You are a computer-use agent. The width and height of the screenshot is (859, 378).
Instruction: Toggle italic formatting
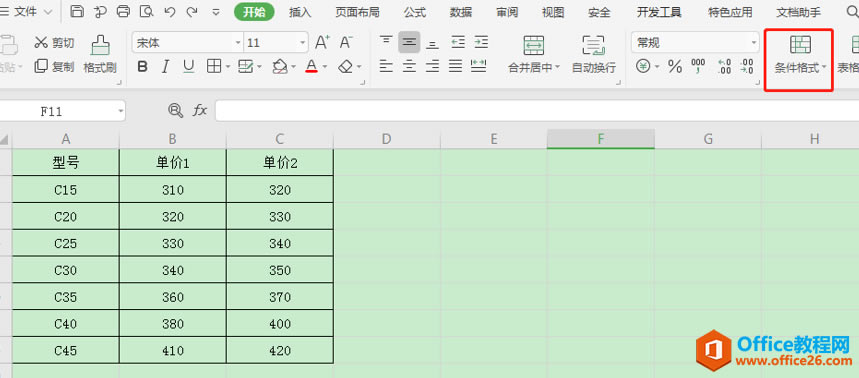point(165,67)
